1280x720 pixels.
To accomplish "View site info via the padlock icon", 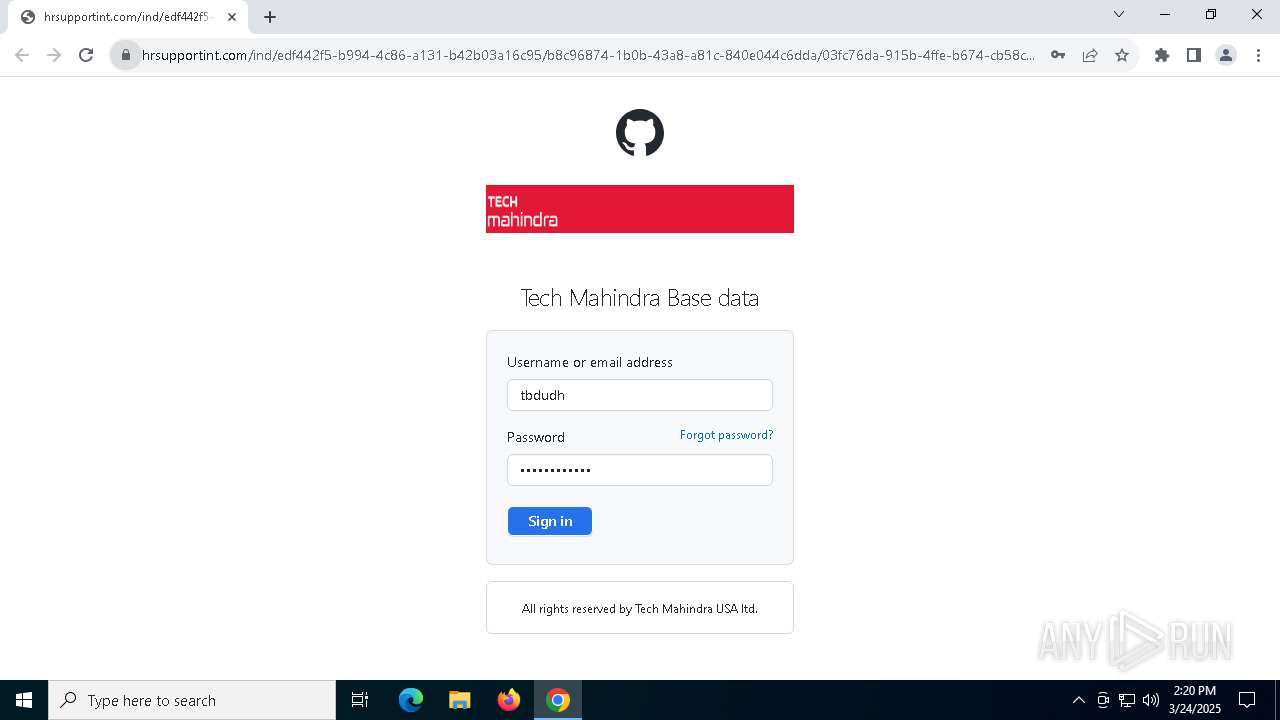I will pos(126,55).
